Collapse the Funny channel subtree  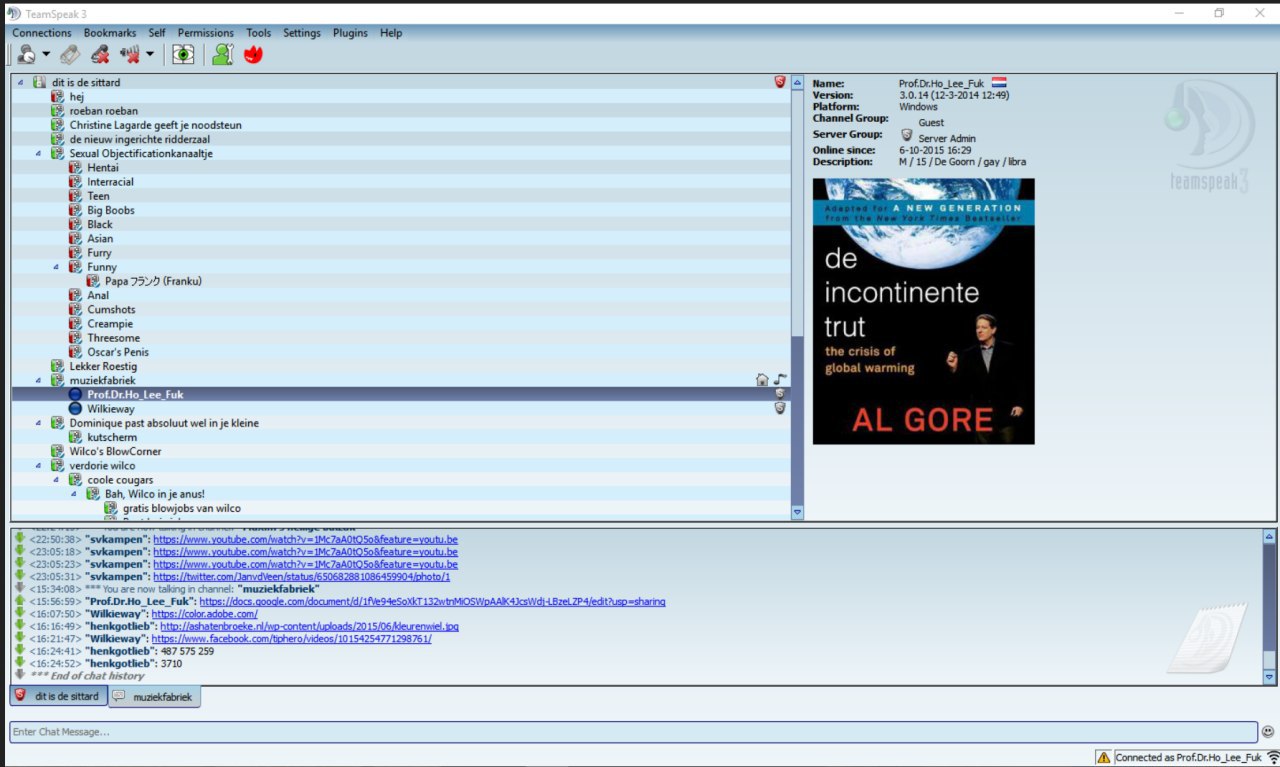[x=57, y=267]
